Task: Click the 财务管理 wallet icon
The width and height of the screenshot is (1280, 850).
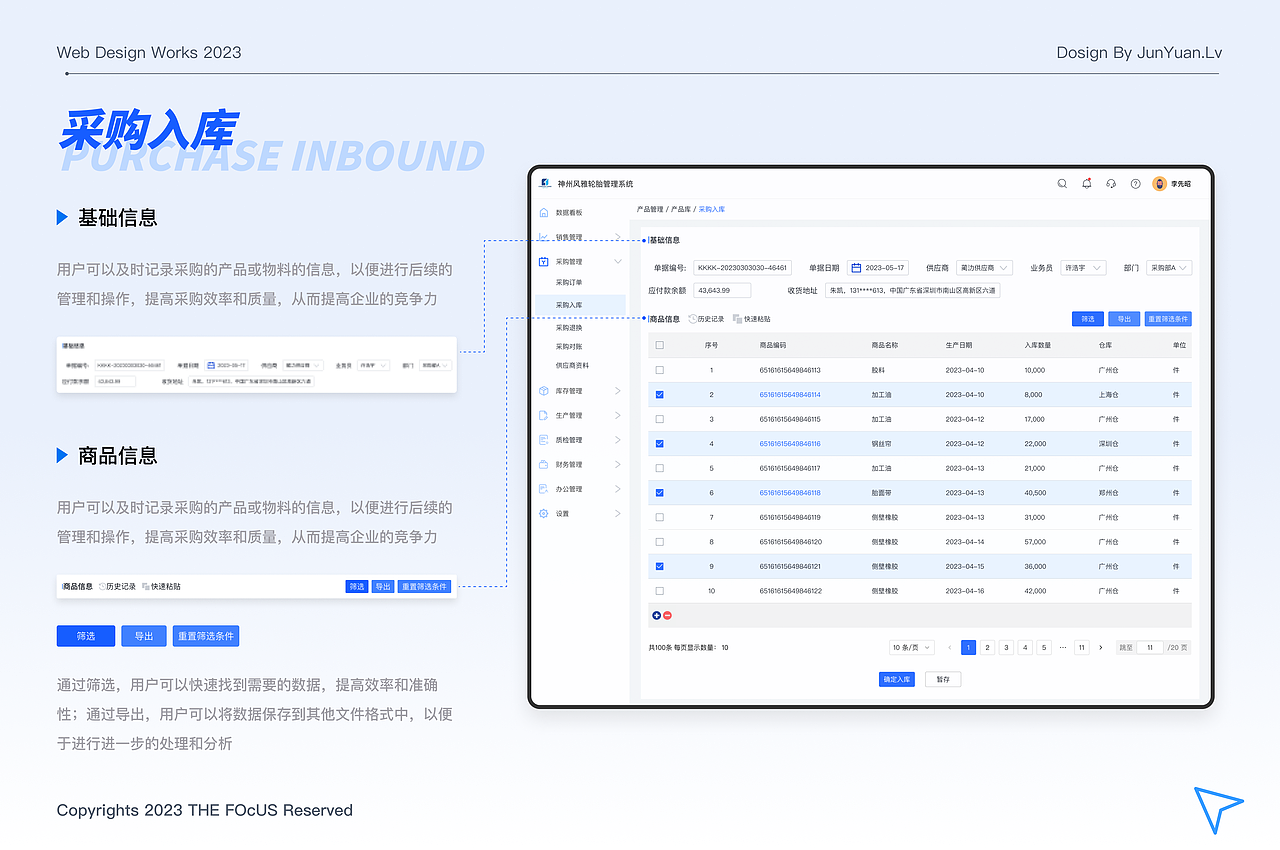Action: (544, 464)
